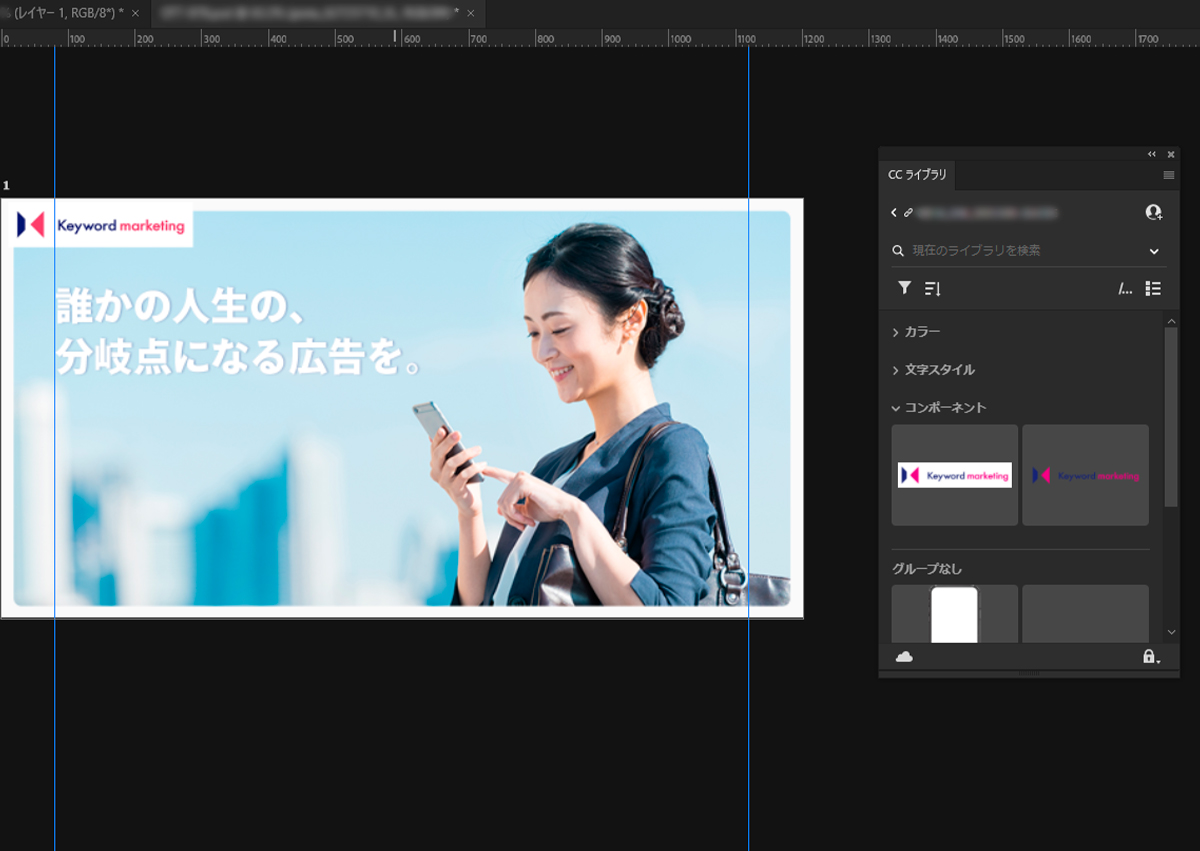This screenshot has width=1200, height=851.
Task: Open the search scope dropdown arrow
Action: (x=1154, y=251)
